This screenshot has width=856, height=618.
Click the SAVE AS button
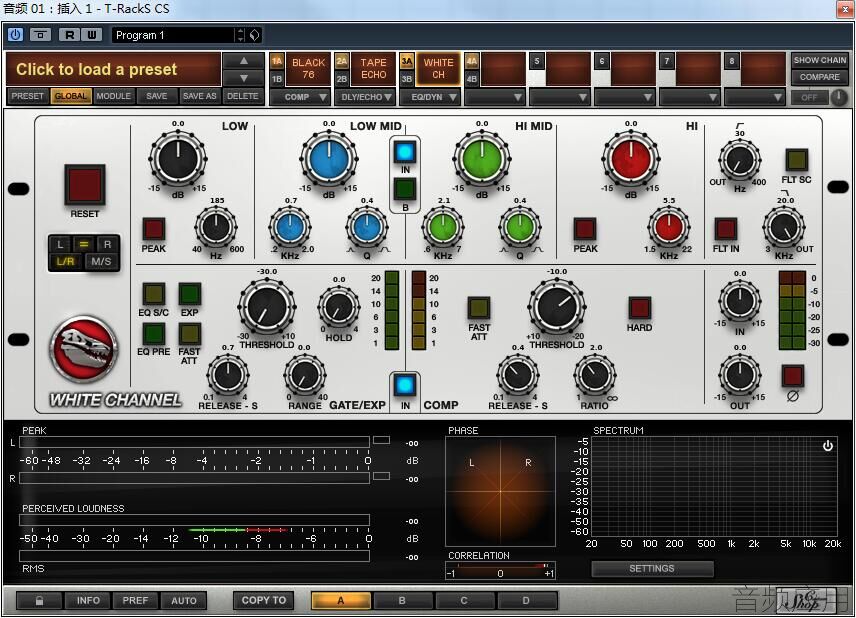click(199, 96)
